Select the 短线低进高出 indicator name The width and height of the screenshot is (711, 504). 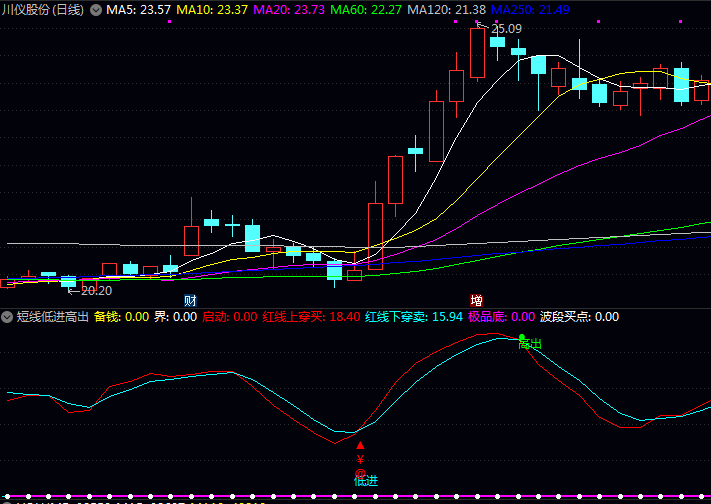[52, 317]
